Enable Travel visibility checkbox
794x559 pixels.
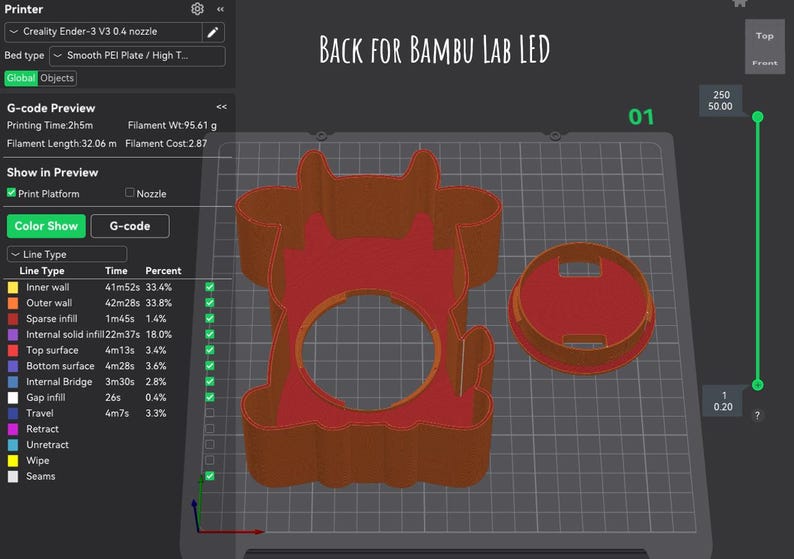(210, 413)
